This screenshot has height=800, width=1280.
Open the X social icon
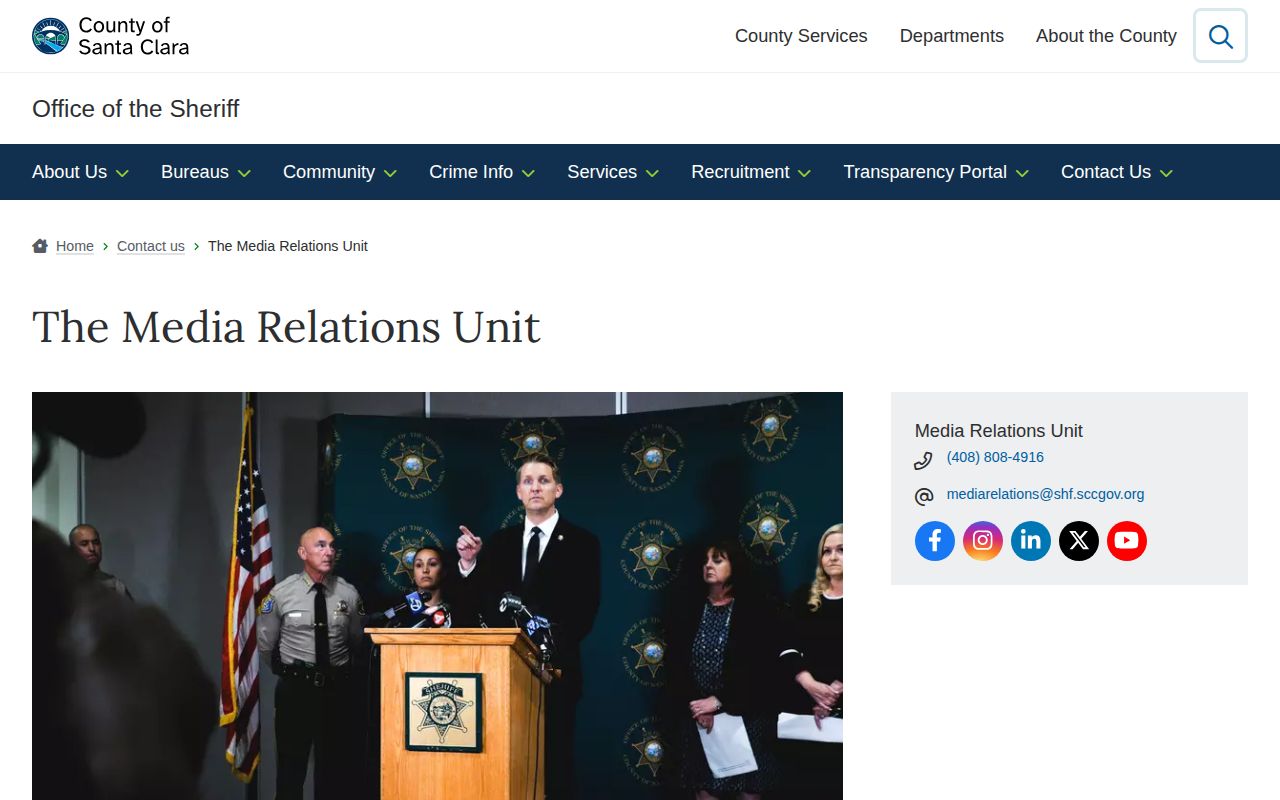[1079, 541]
